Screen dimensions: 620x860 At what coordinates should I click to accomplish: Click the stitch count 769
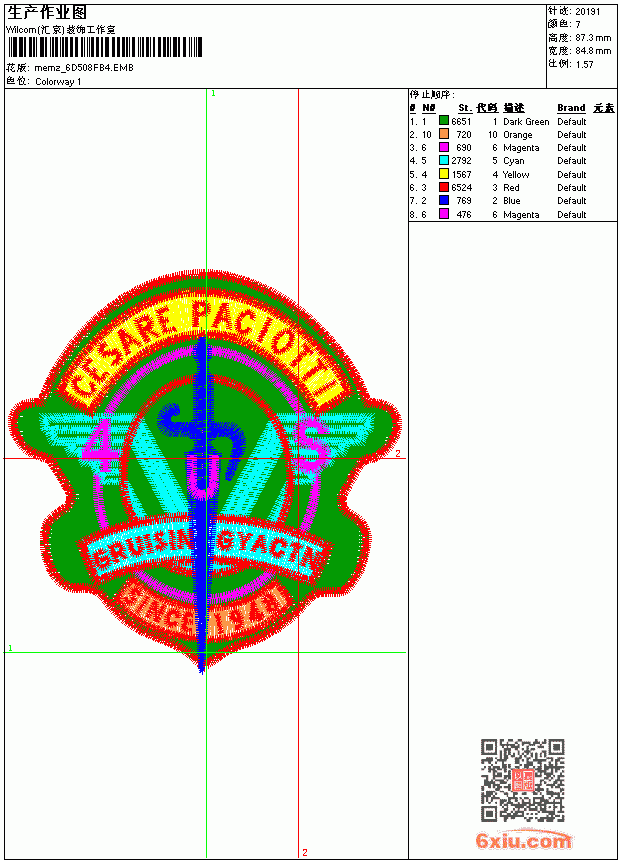pyautogui.click(x=464, y=201)
